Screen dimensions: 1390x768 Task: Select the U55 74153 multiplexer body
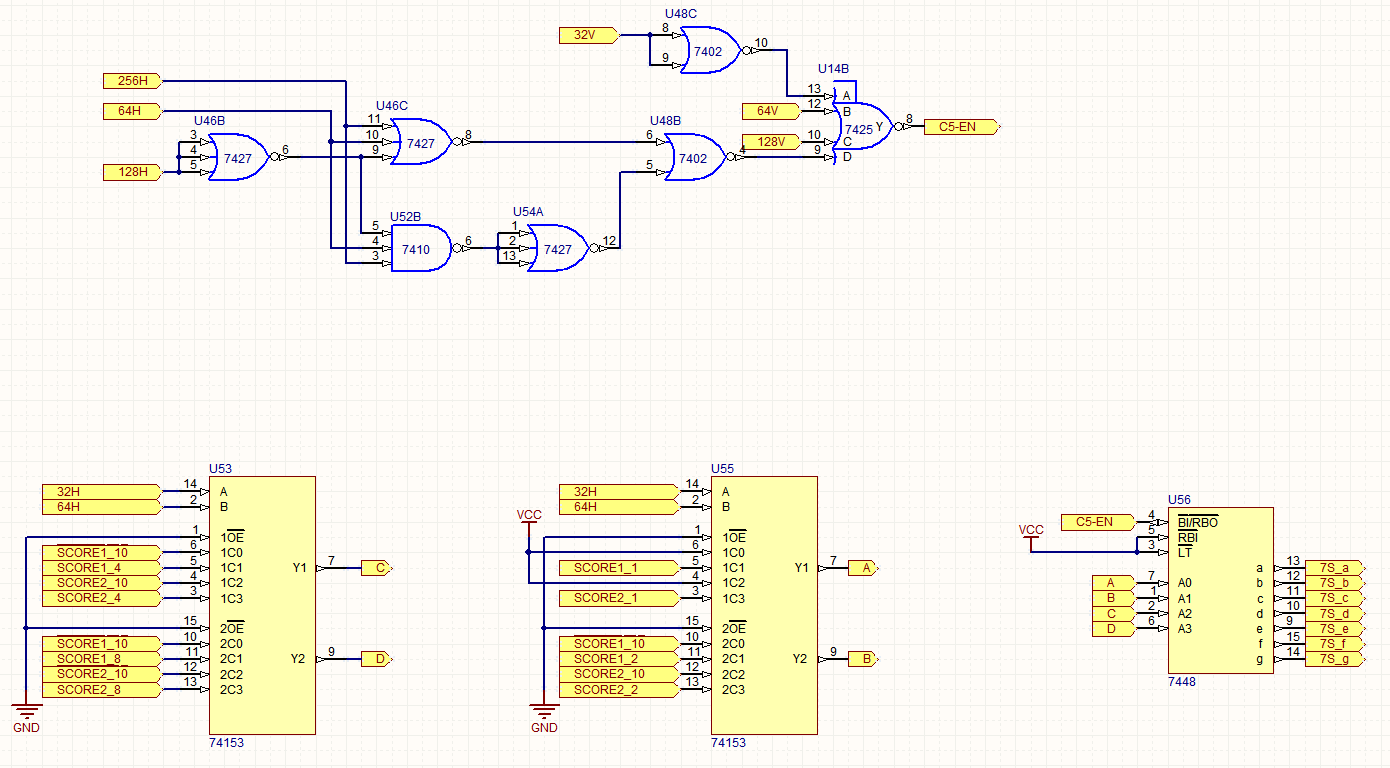point(764,606)
